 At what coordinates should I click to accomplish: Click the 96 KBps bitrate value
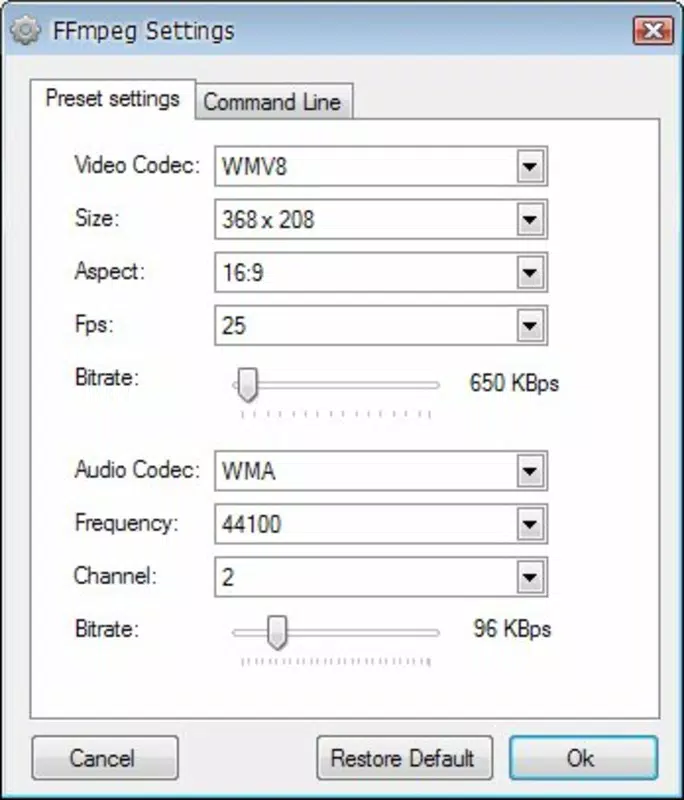(x=512, y=629)
